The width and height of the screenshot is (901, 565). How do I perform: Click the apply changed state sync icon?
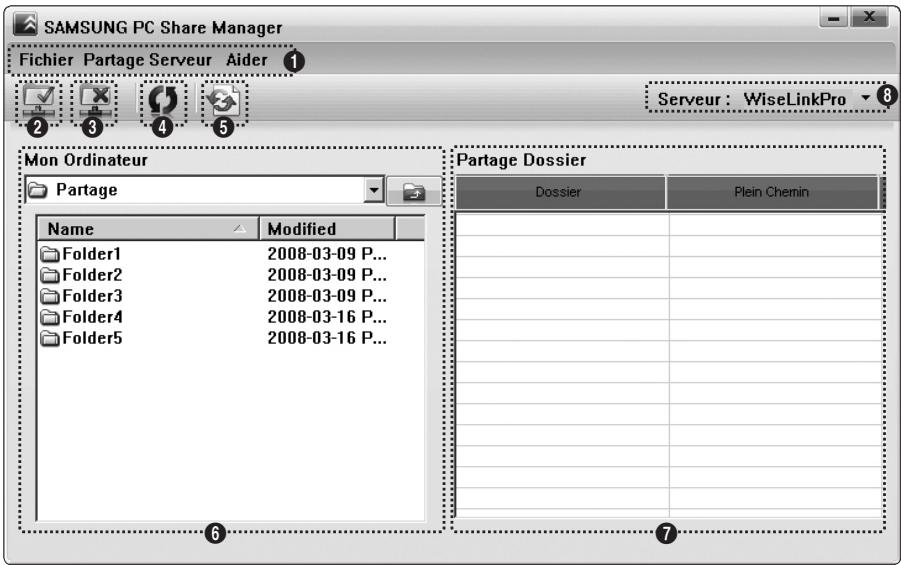[x=224, y=100]
